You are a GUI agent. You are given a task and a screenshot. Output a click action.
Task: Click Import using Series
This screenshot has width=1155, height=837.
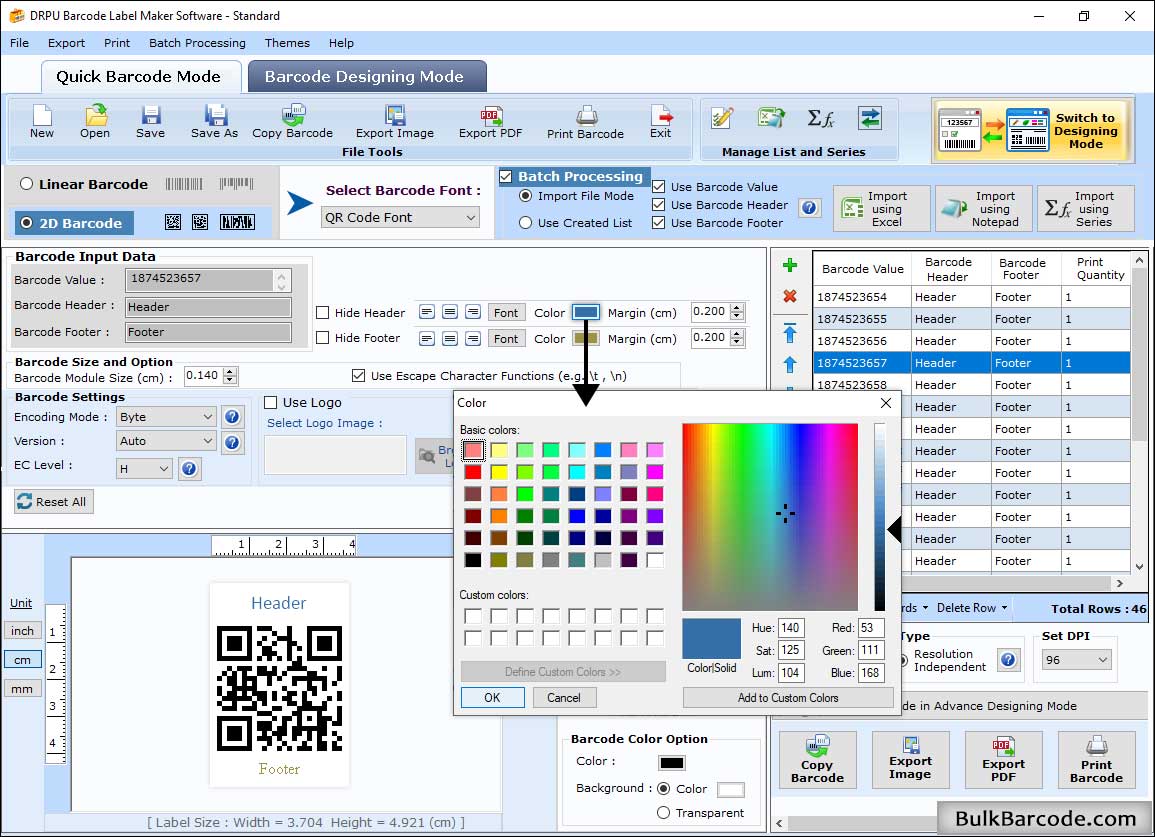click(x=1085, y=209)
